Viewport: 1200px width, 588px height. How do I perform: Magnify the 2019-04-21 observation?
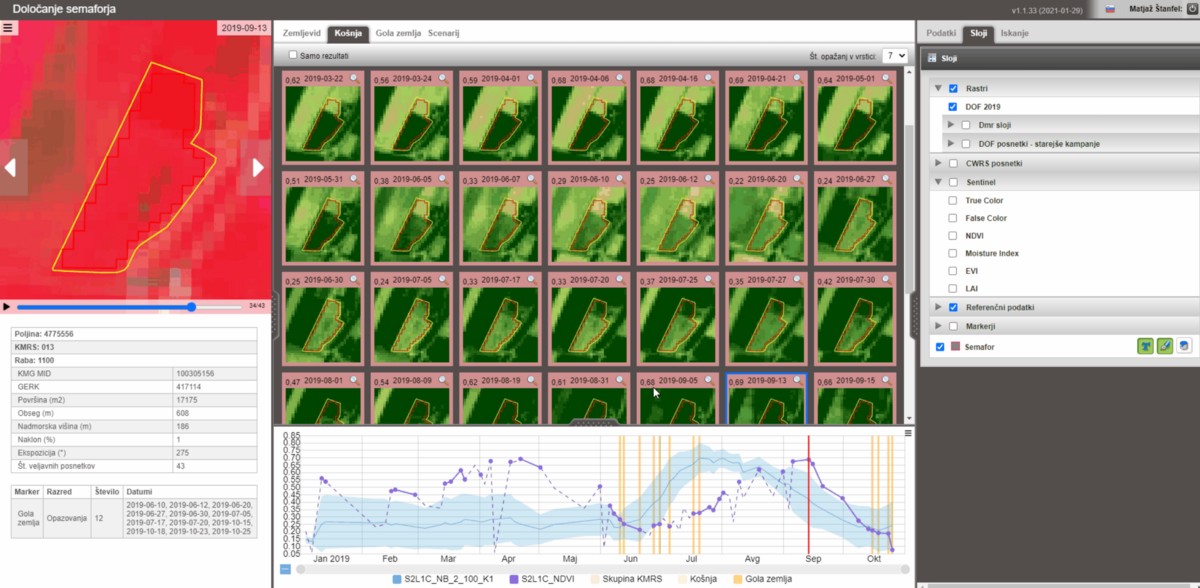(x=798, y=78)
